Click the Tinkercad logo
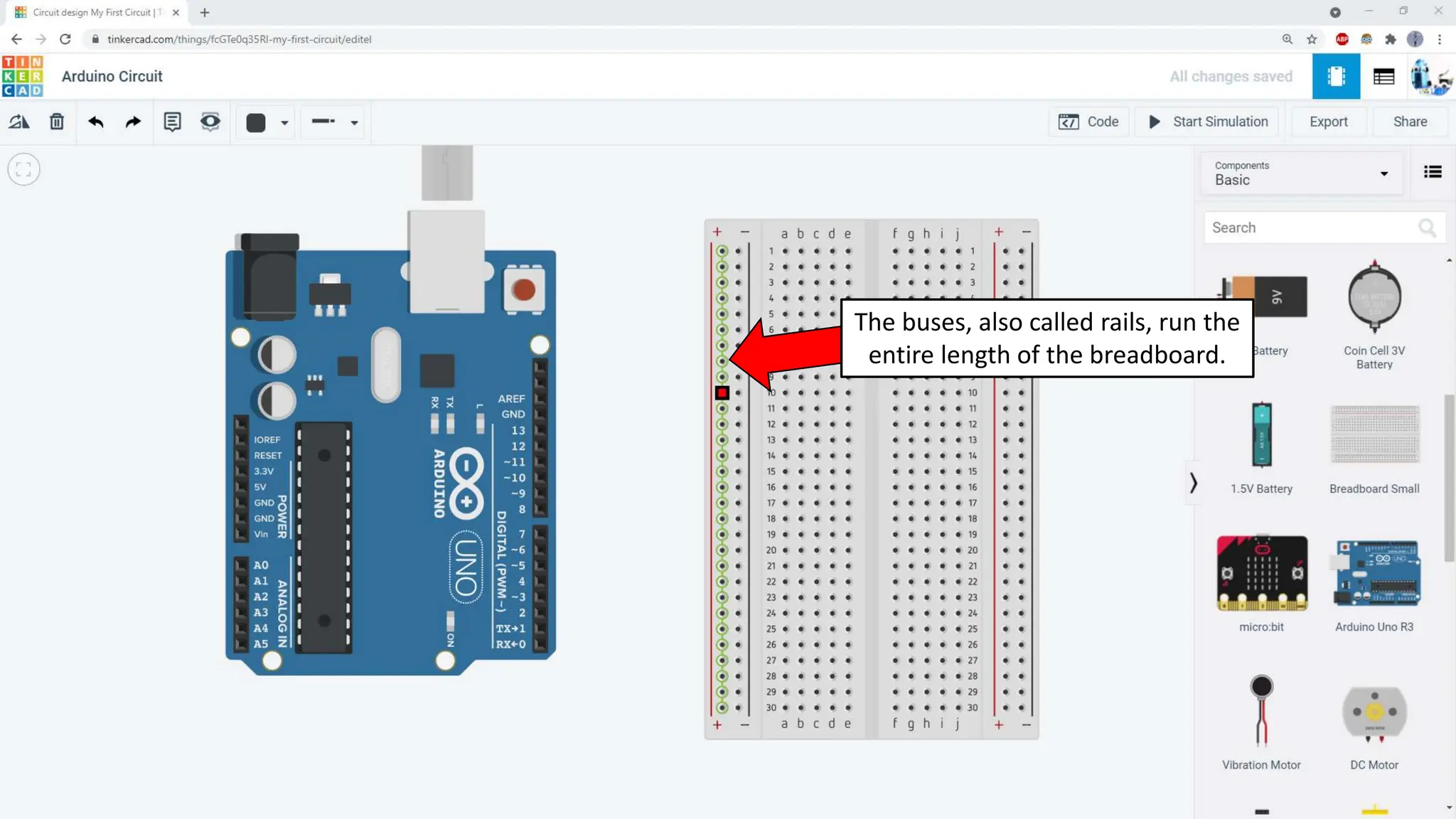This screenshot has width=1456, height=819. [x=22, y=76]
